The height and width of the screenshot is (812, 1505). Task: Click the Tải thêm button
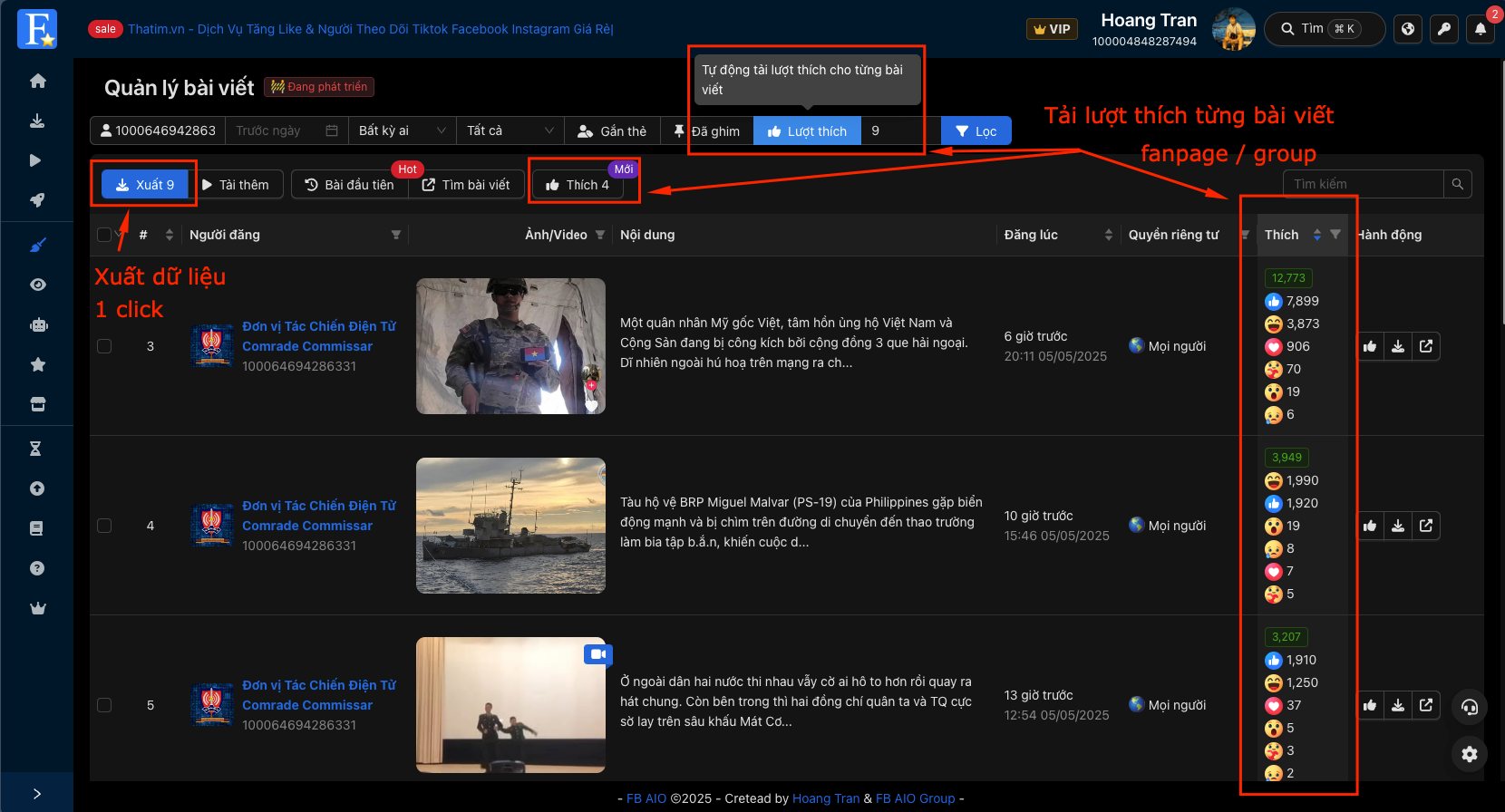(x=236, y=185)
